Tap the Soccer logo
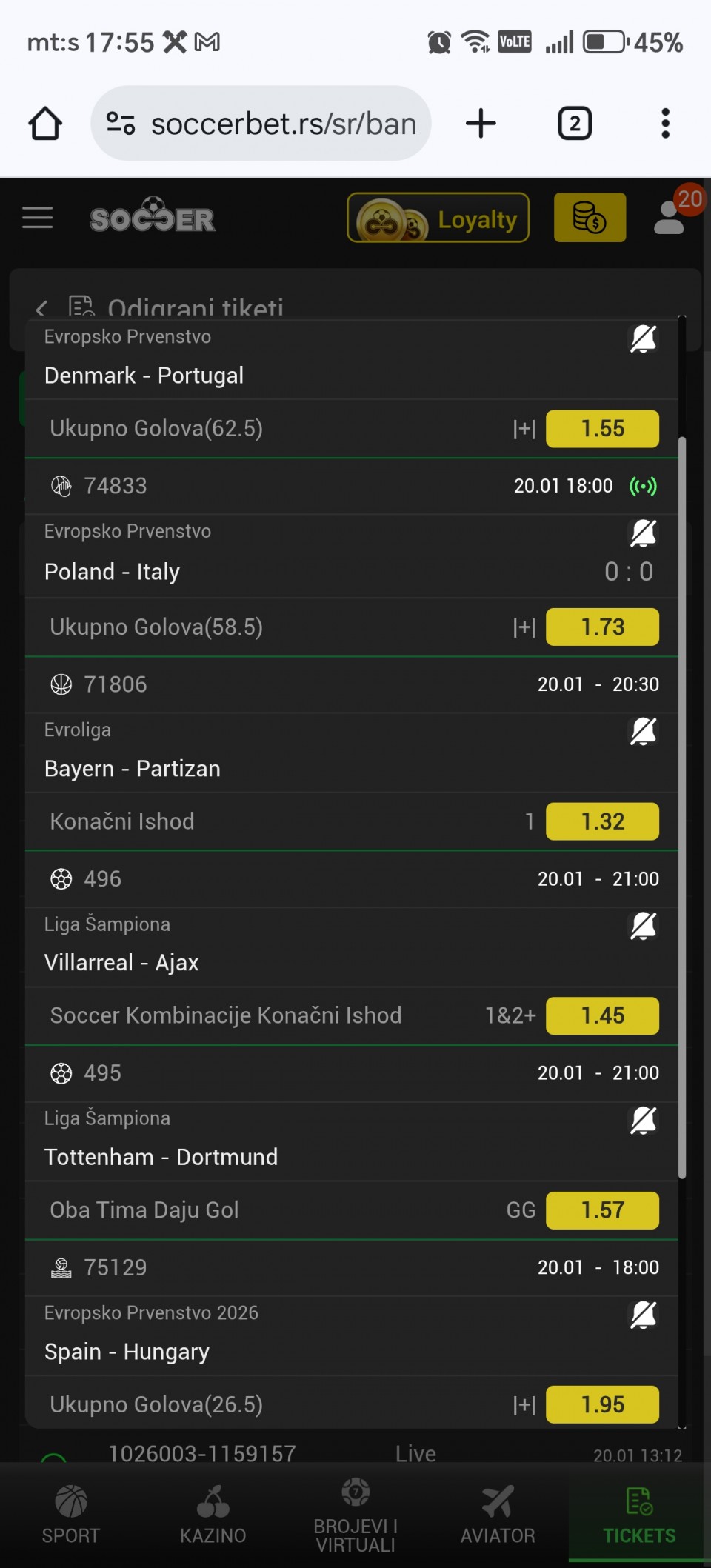 coord(153,217)
